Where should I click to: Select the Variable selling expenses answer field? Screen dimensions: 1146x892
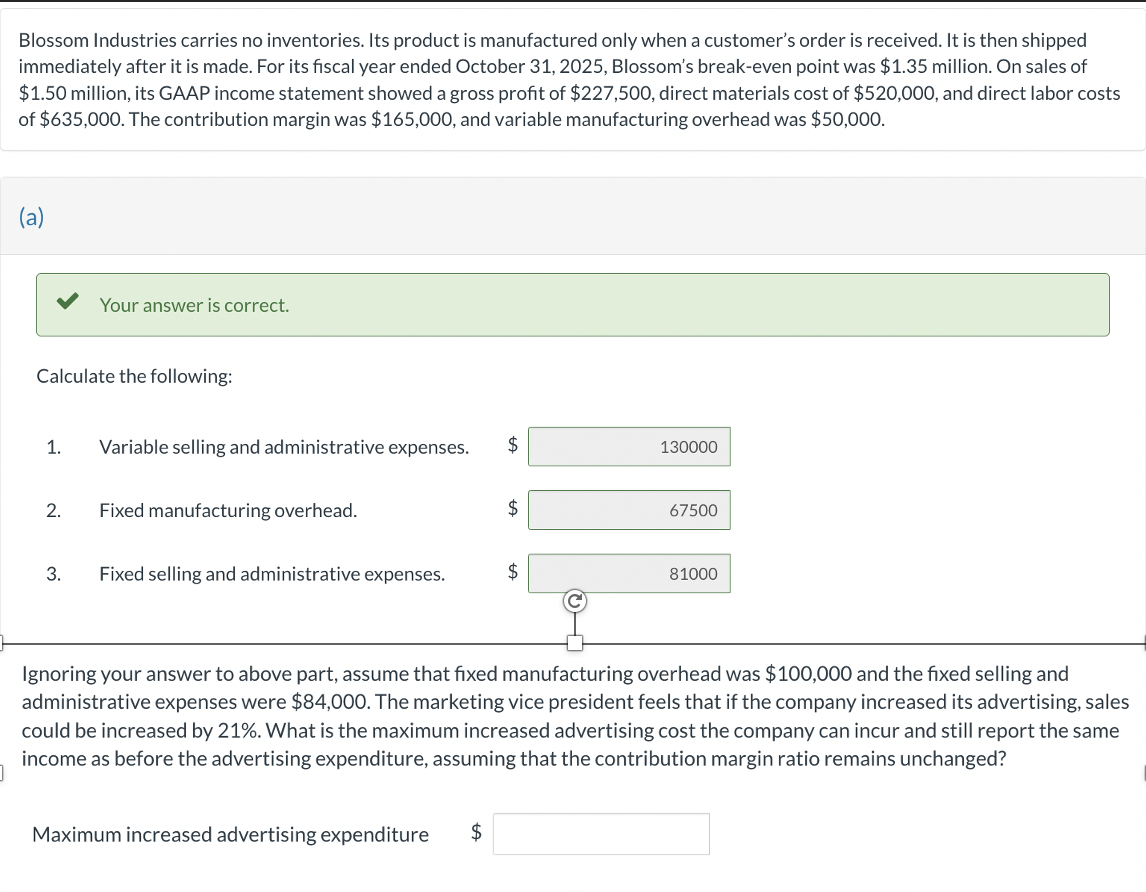(x=629, y=446)
